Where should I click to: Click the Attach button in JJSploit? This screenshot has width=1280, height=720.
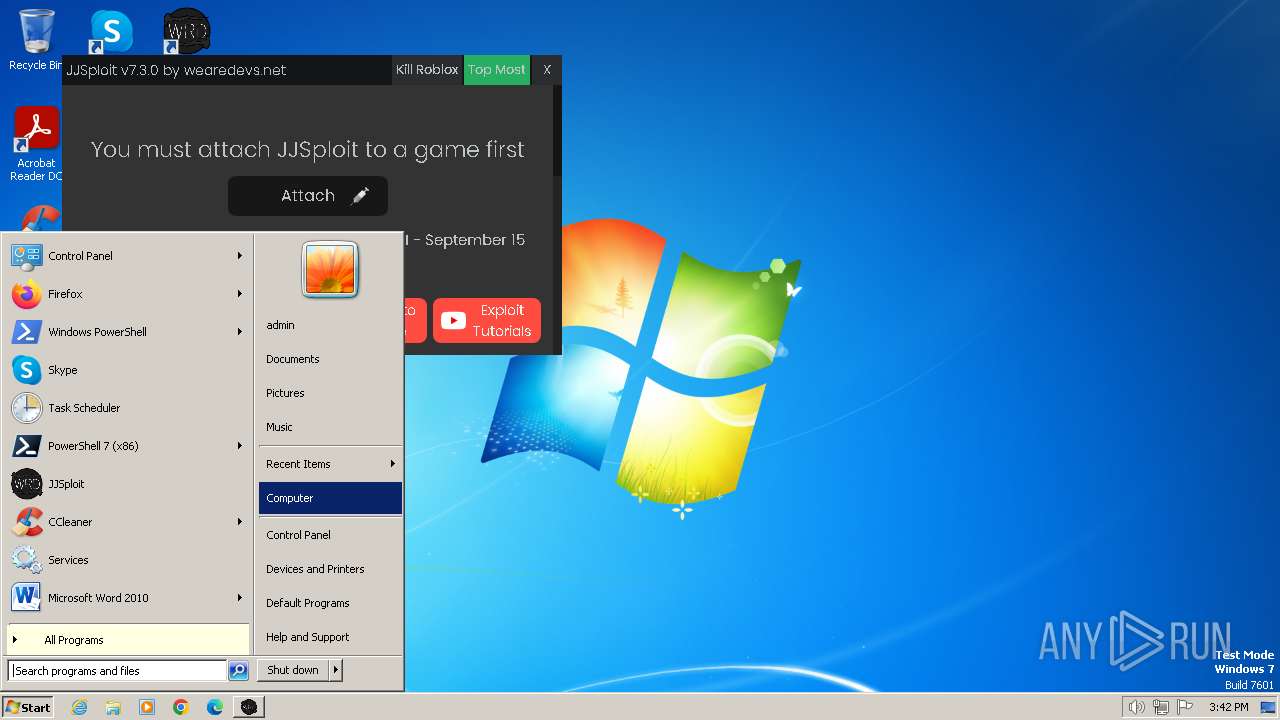[308, 196]
